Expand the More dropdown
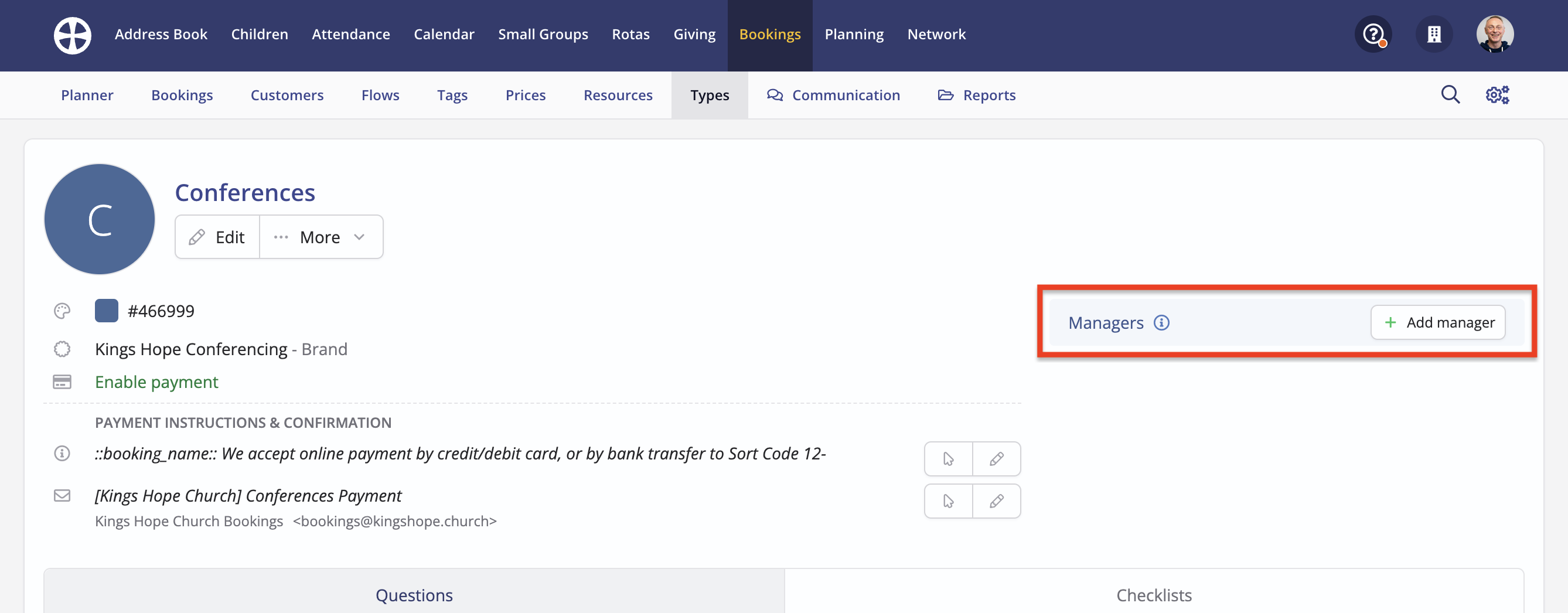Viewport: 1568px width, 613px height. pos(321,237)
